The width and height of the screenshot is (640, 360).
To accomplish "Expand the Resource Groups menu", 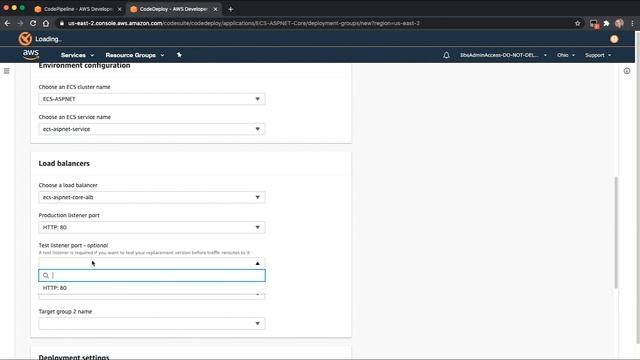I will pyautogui.click(x=135, y=55).
